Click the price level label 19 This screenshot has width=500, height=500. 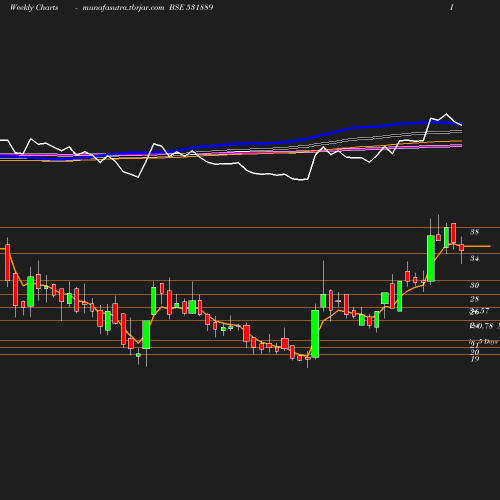pyautogui.click(x=475, y=359)
